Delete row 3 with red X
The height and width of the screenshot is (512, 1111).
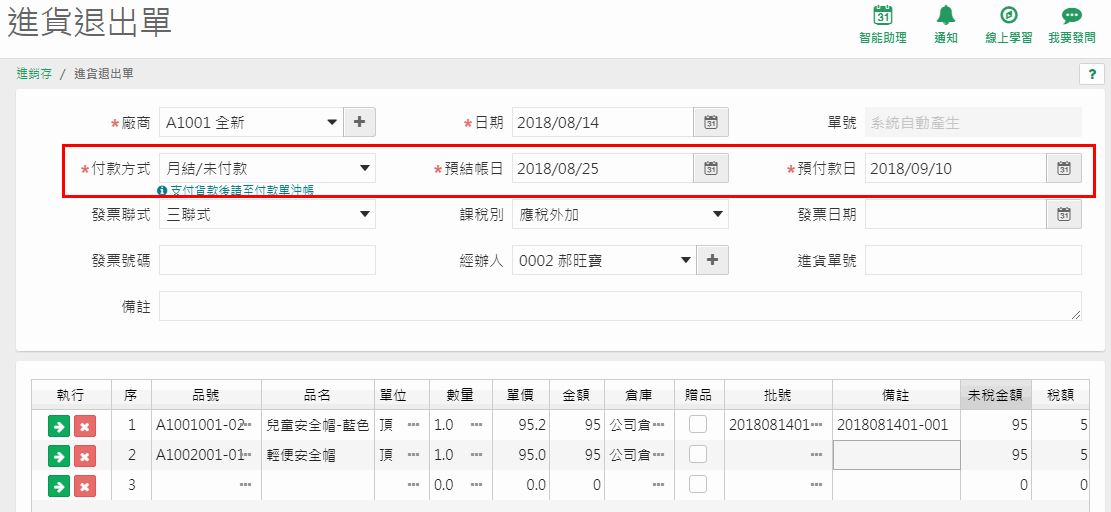pos(84,485)
